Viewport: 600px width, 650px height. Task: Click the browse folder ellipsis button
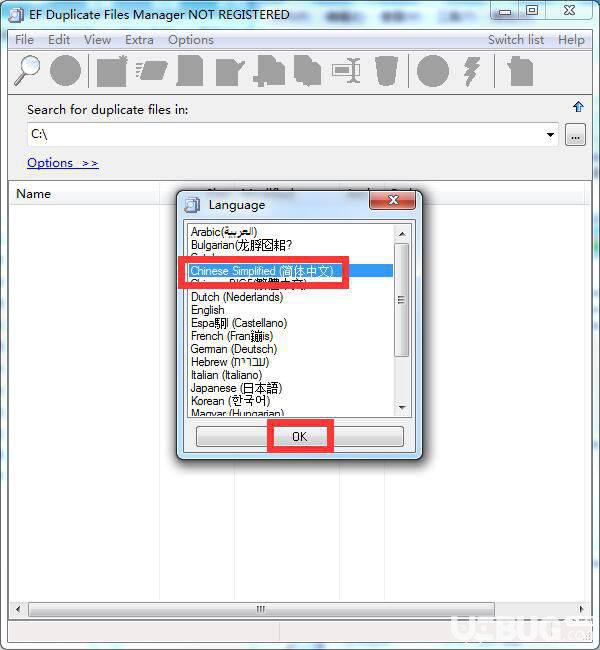[575, 135]
